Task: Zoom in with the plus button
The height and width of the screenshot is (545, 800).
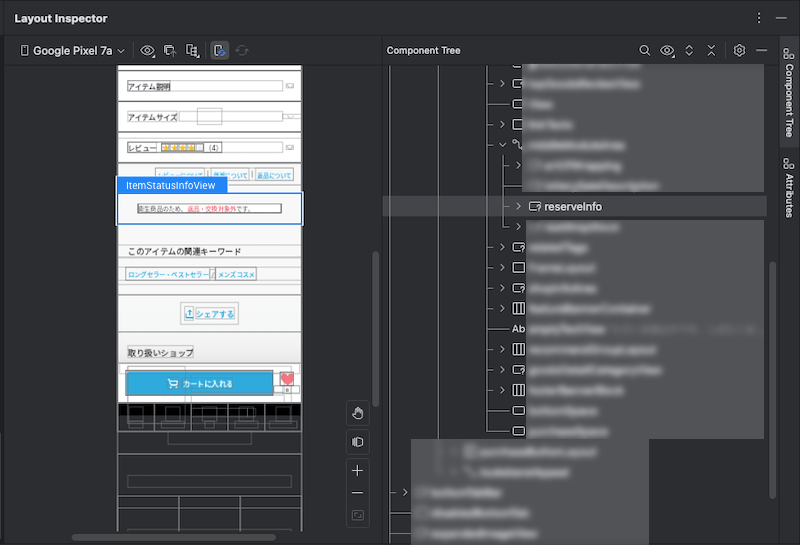Action: pos(358,470)
